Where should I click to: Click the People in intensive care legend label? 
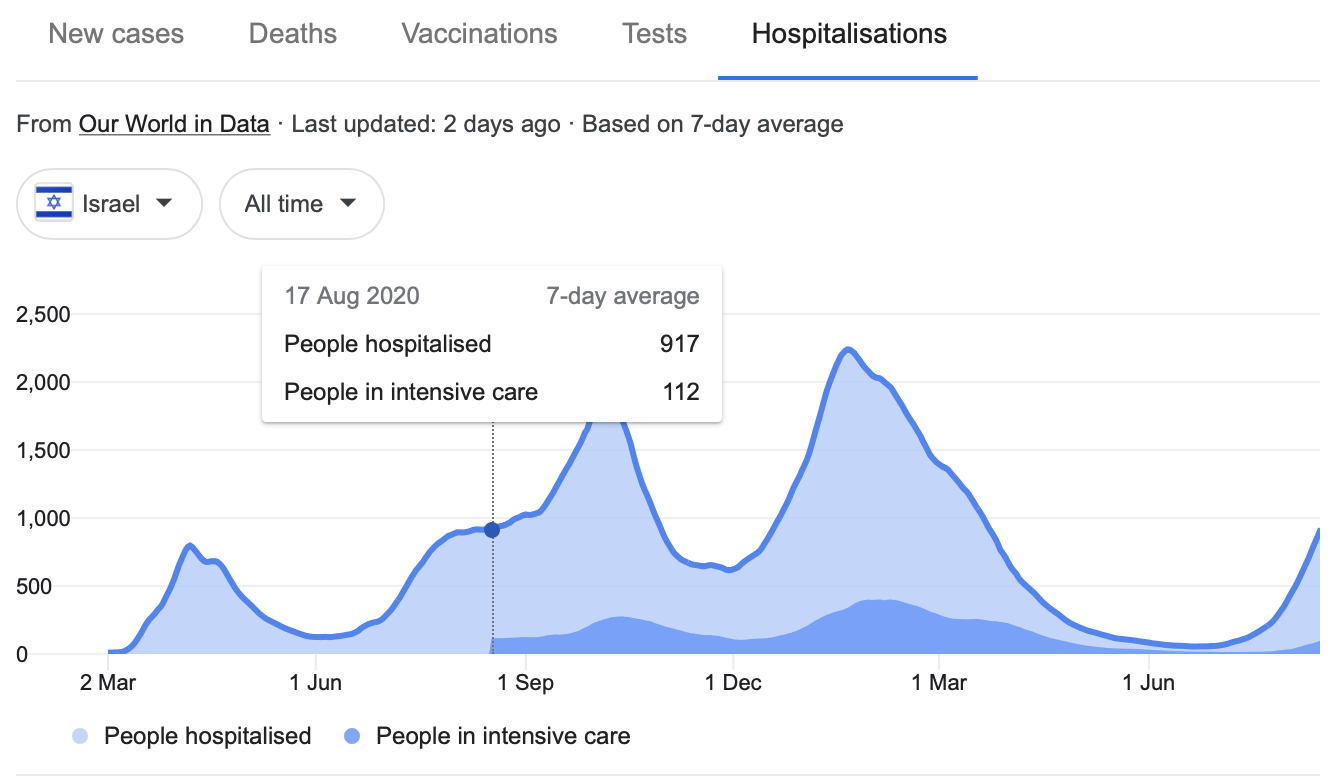pyautogui.click(x=503, y=737)
